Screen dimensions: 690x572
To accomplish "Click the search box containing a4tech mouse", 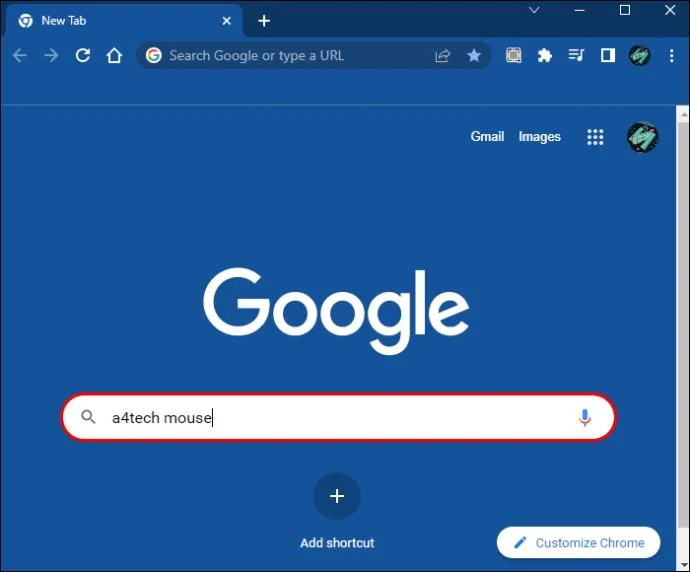I will click(x=338, y=417).
